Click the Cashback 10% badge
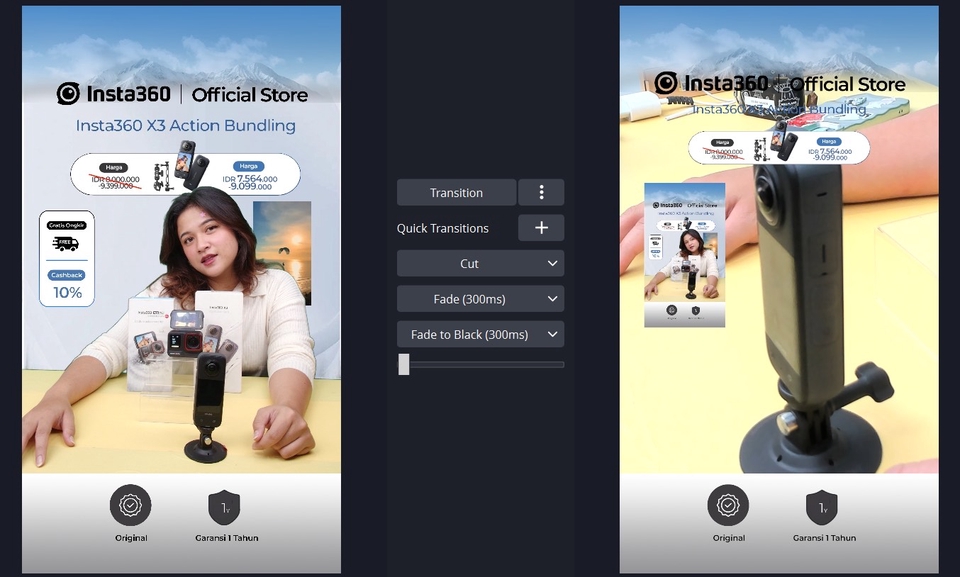Screen dimensions: 960x577 click(67, 286)
